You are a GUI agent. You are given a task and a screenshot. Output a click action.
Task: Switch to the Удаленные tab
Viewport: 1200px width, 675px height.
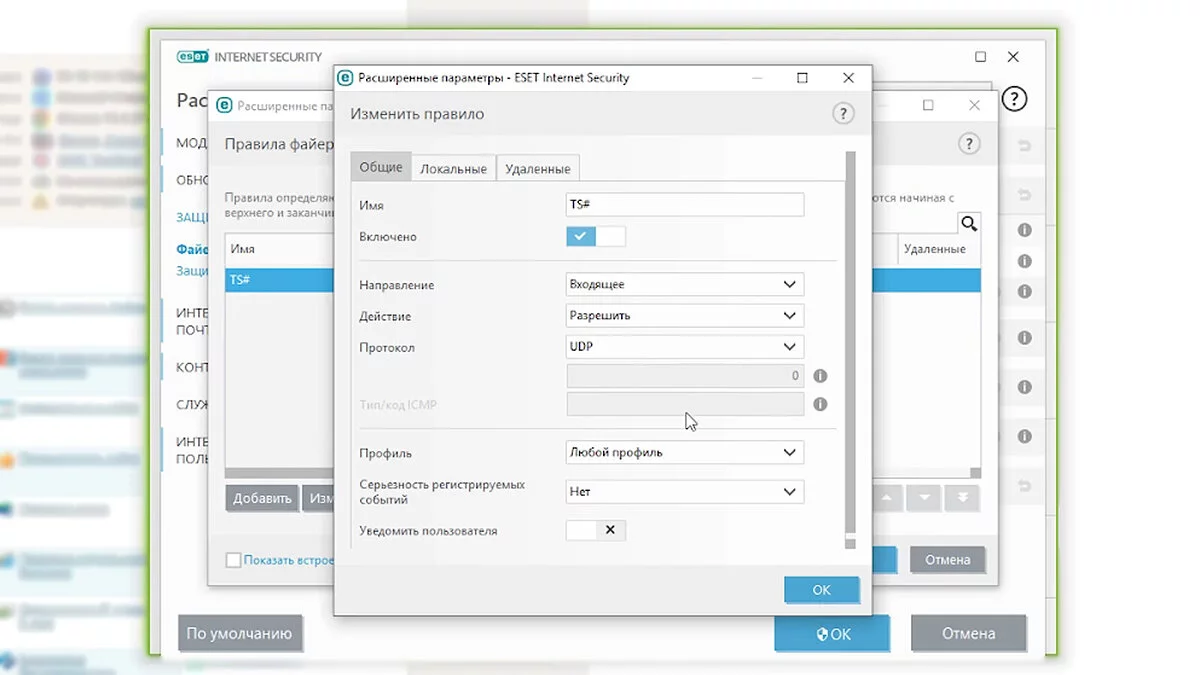tap(537, 169)
